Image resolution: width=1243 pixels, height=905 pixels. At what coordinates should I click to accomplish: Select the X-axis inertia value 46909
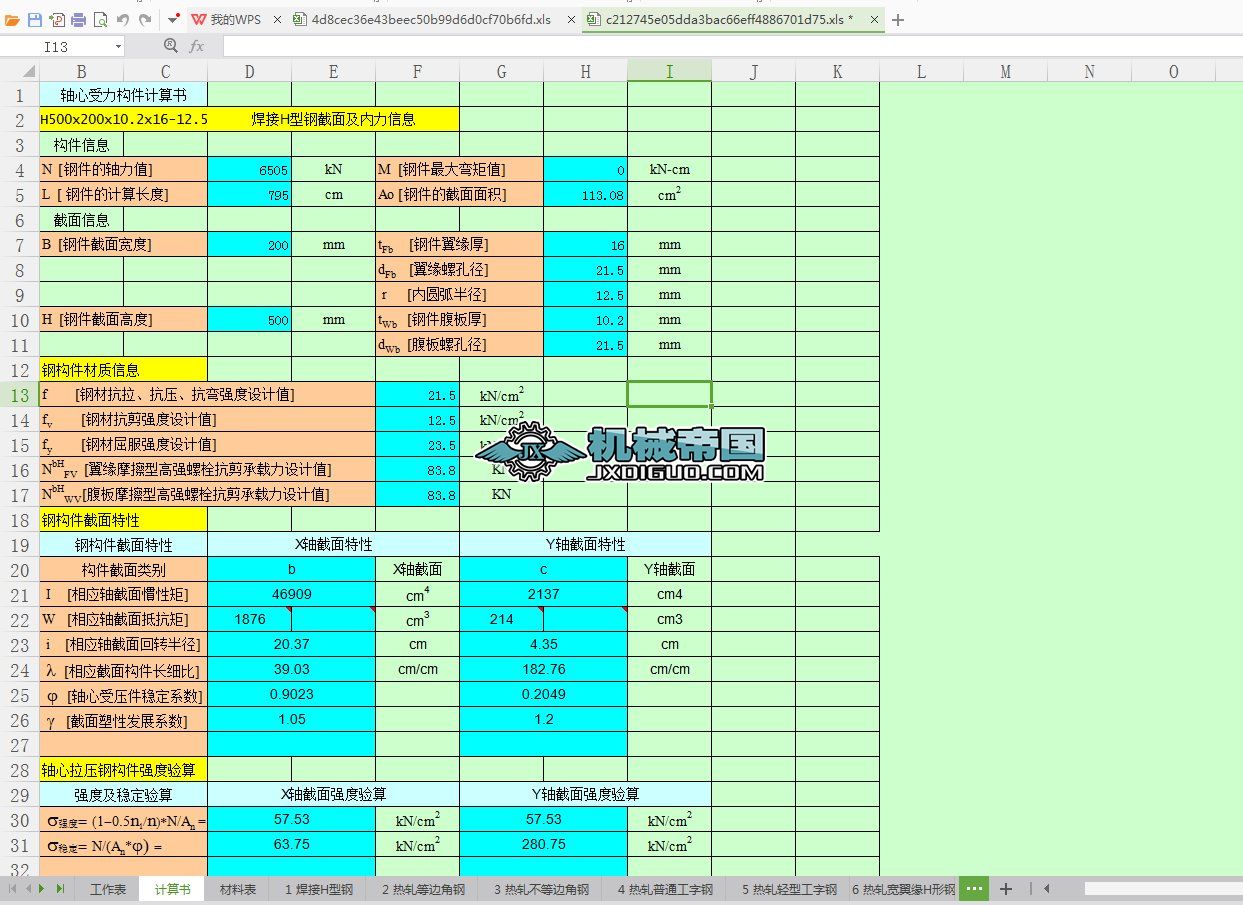[291, 594]
